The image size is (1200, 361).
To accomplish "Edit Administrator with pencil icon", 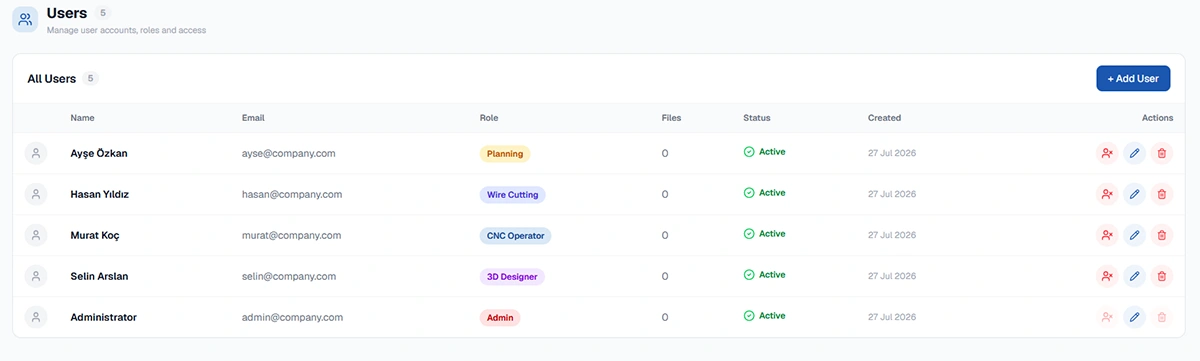I will tap(1134, 317).
